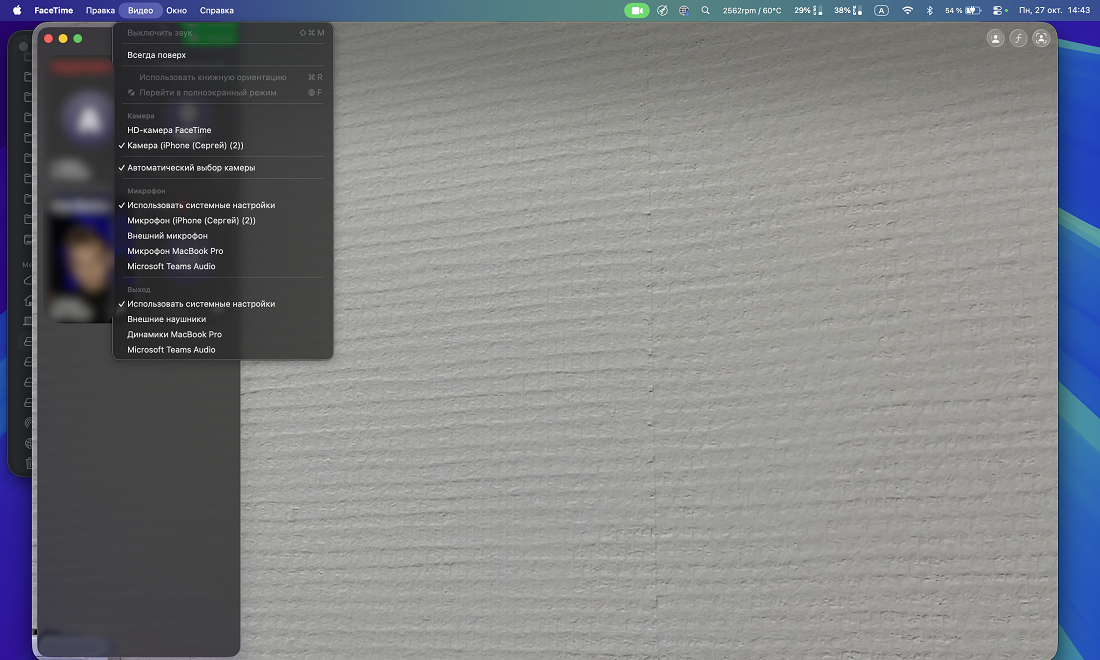The image size is (1100, 660).
Task: Click the video effects 'f' icon
Action: point(1018,38)
